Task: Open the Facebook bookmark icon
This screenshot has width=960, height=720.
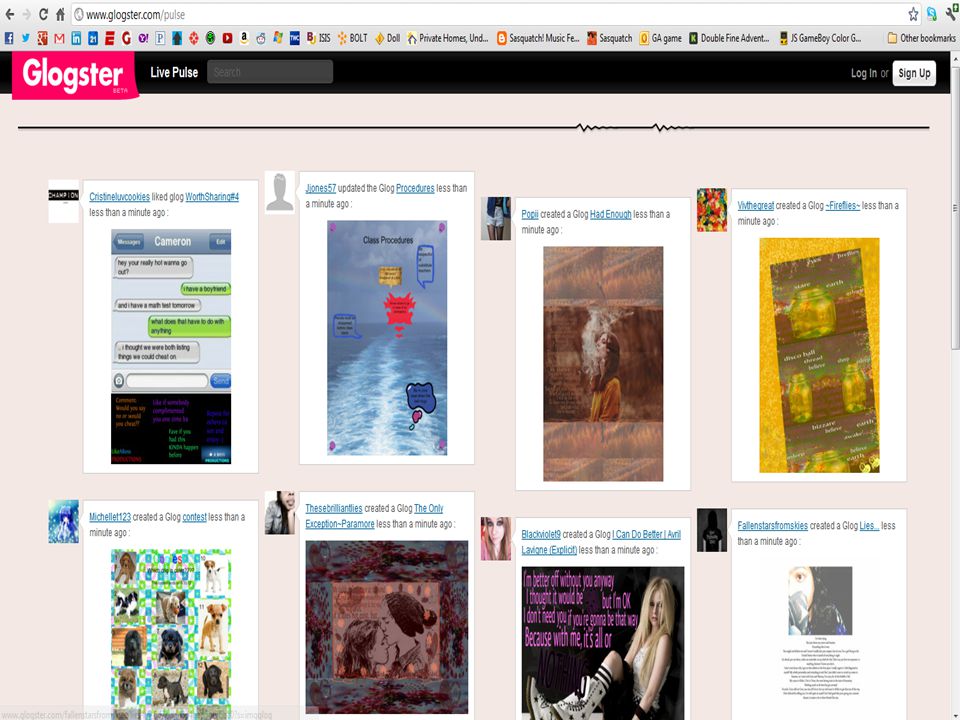Action: coord(9,38)
